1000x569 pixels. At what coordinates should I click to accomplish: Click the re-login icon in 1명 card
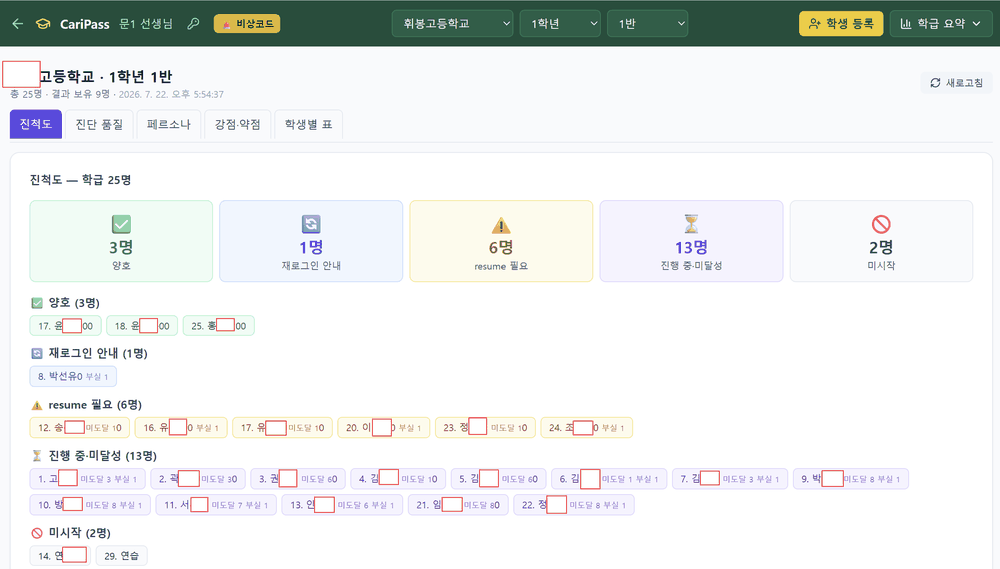click(311, 224)
